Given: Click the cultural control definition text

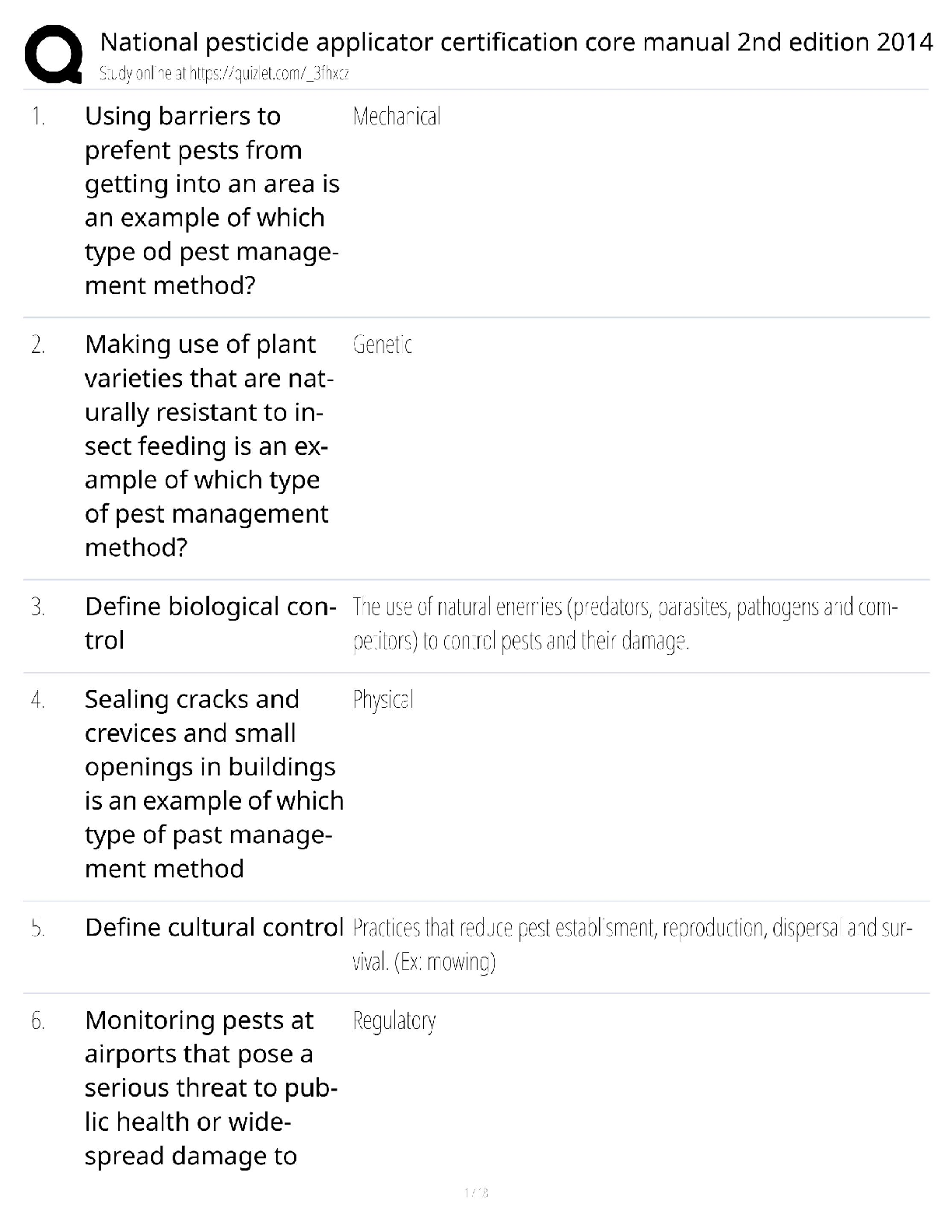Looking at the screenshot, I should 632,945.
